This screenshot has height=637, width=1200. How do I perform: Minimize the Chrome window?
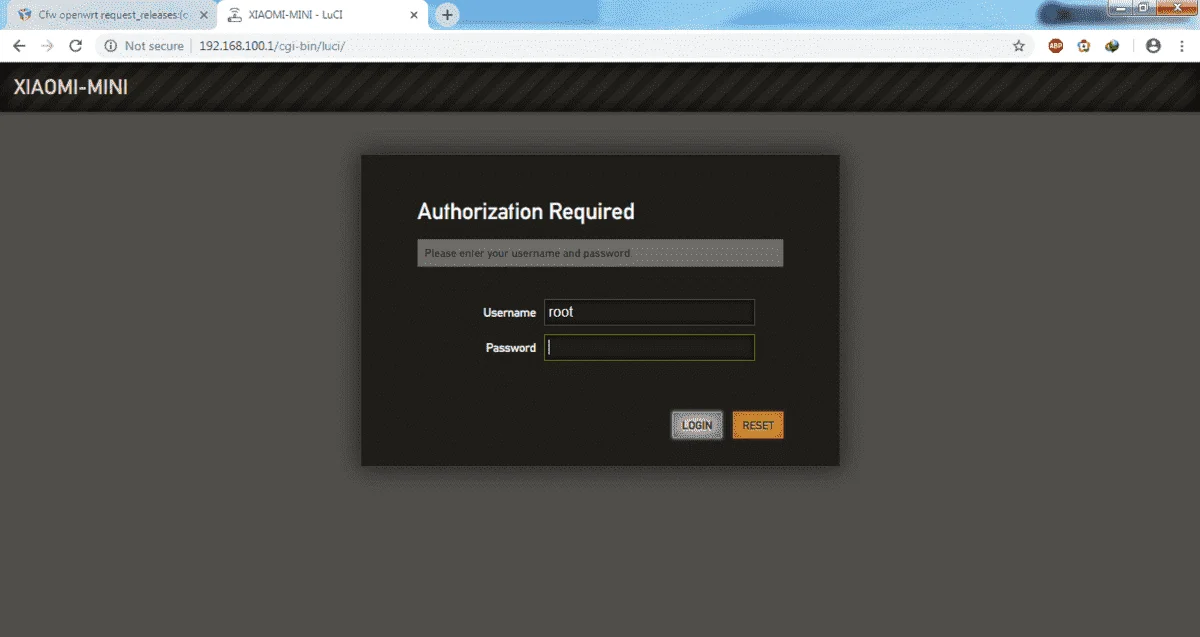point(1123,7)
